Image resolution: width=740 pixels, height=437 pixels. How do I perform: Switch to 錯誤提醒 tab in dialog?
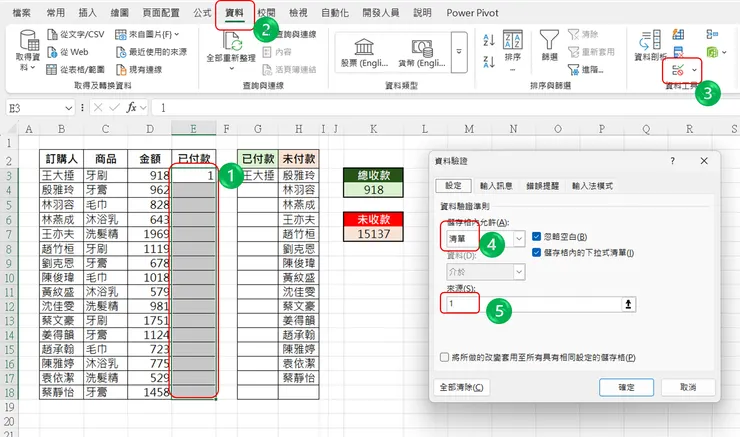click(542, 186)
